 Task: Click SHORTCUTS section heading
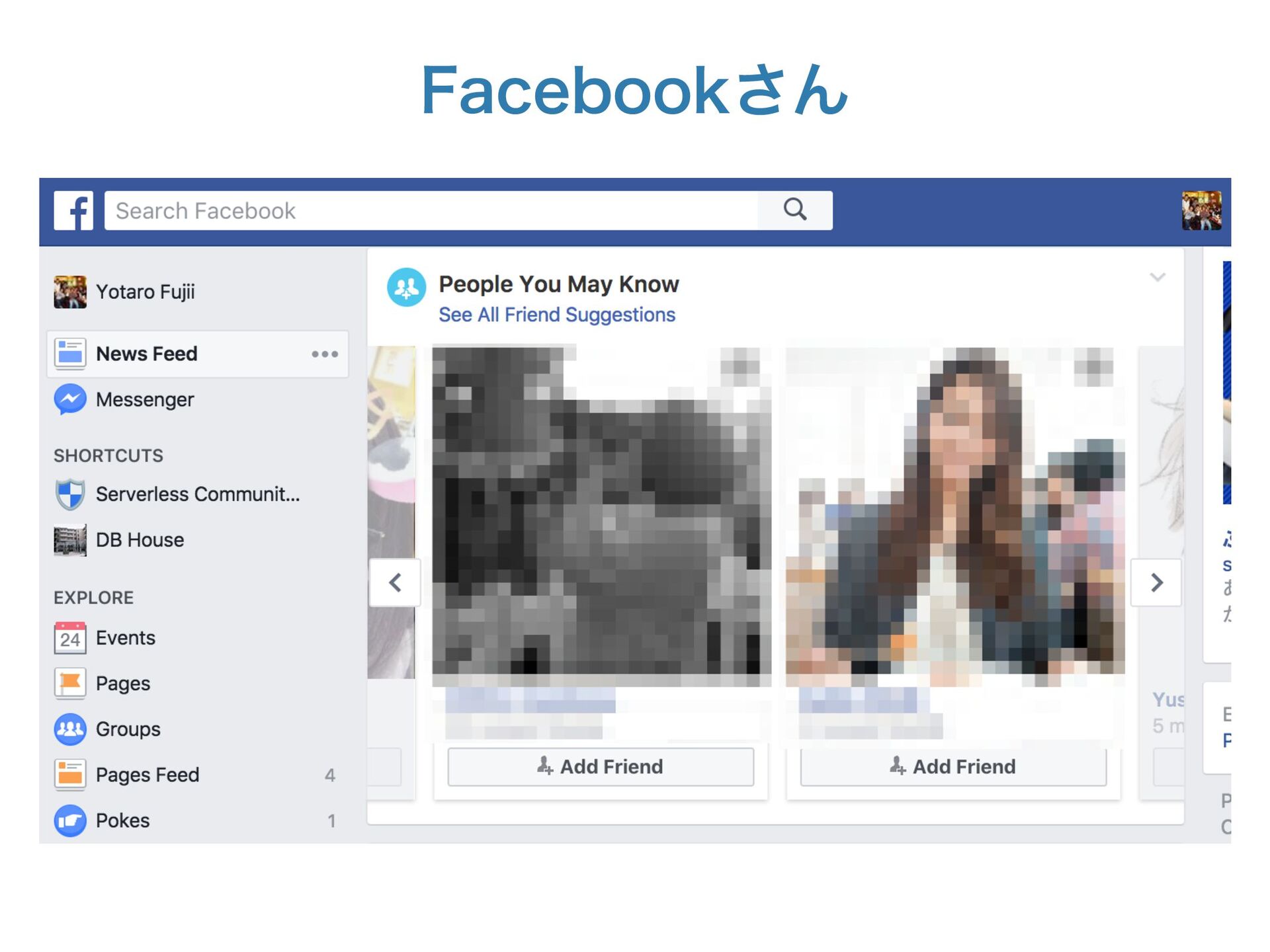[x=108, y=456]
